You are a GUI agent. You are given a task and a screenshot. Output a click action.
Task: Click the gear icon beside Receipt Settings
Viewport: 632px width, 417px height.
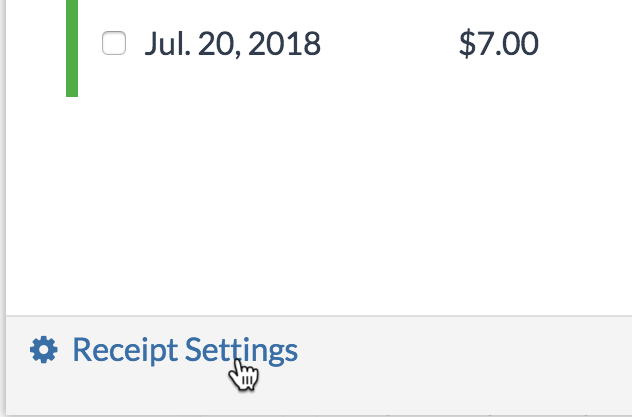tap(43, 350)
